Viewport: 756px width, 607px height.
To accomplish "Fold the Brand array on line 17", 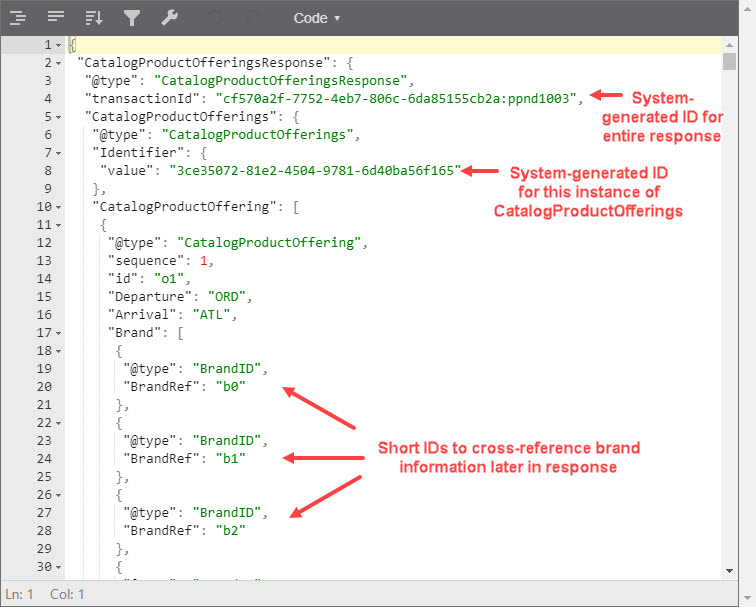I will 59,333.
